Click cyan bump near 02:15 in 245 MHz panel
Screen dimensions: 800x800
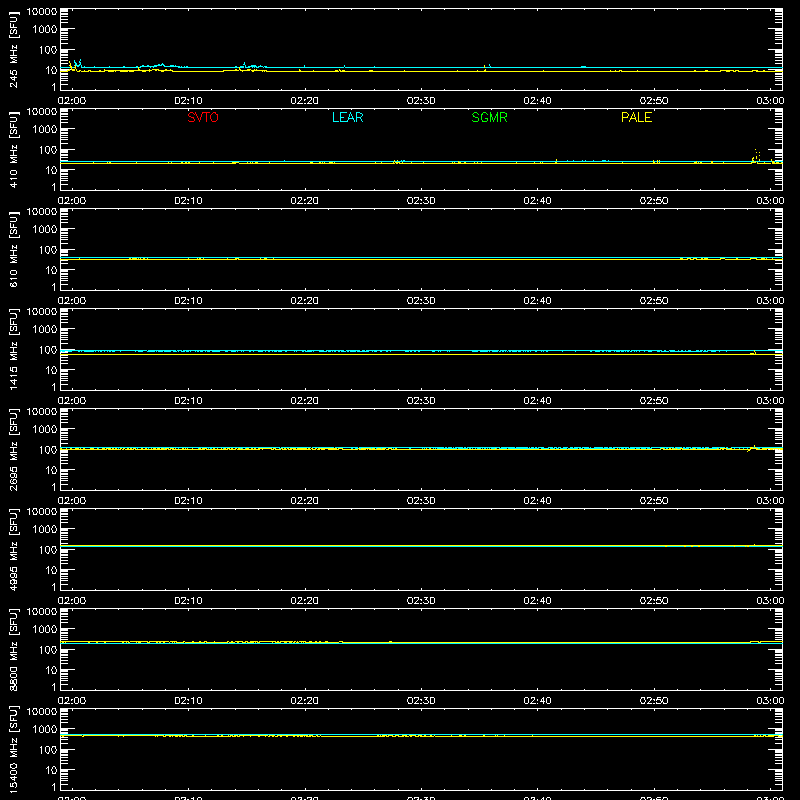pyautogui.click(x=250, y=66)
